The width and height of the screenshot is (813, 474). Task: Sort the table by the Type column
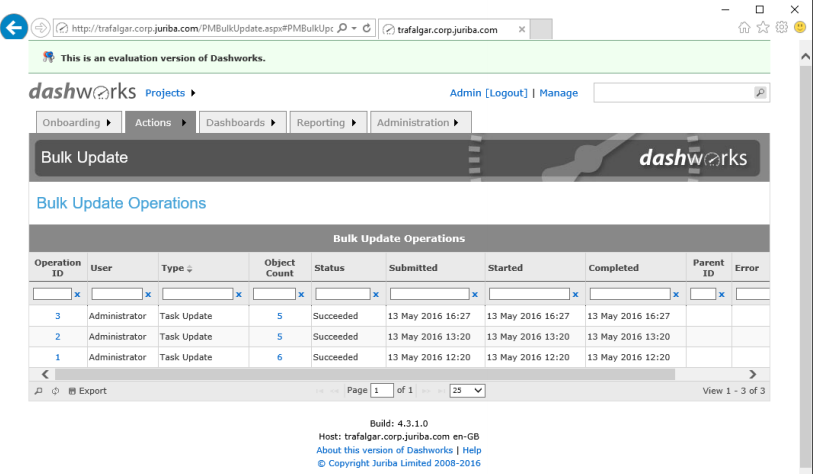tap(176, 268)
